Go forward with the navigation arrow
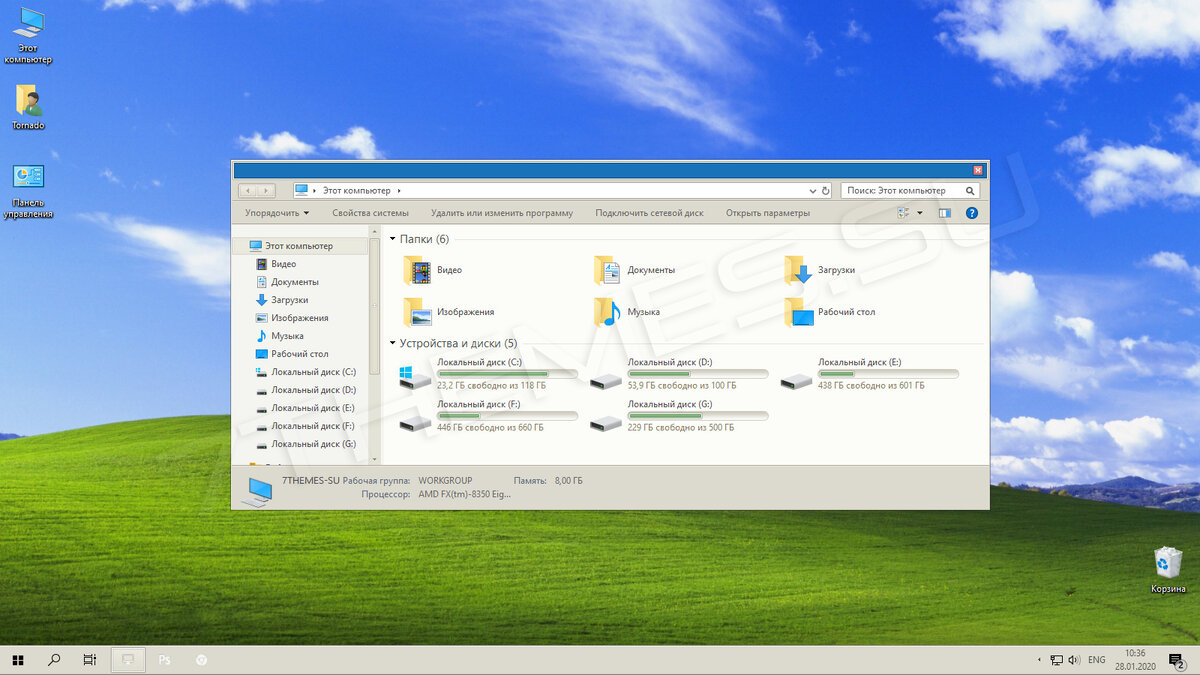 (266, 190)
